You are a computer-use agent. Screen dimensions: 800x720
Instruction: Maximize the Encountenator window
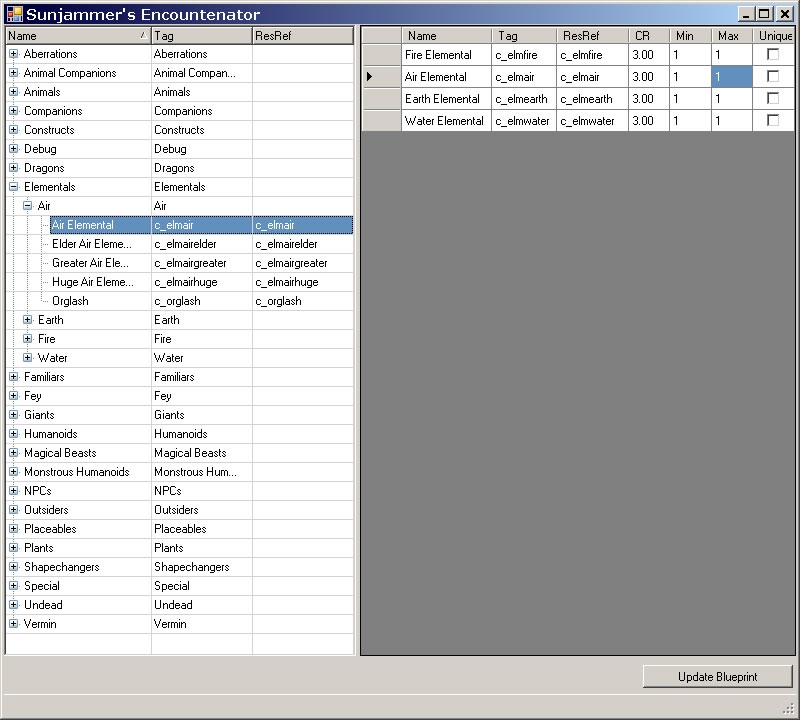click(765, 14)
